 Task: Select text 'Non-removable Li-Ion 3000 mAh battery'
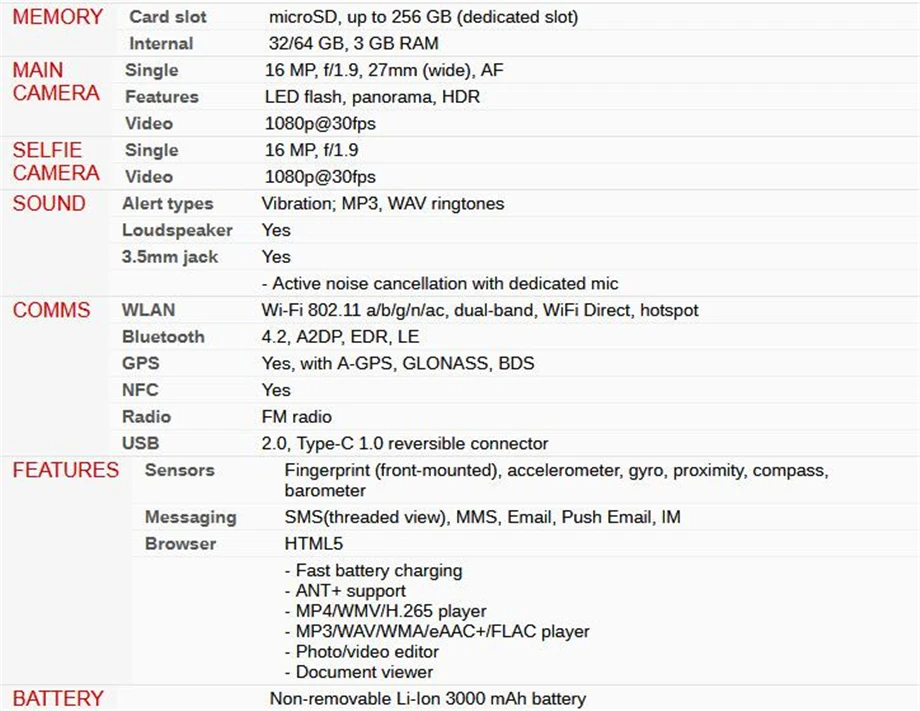(428, 699)
